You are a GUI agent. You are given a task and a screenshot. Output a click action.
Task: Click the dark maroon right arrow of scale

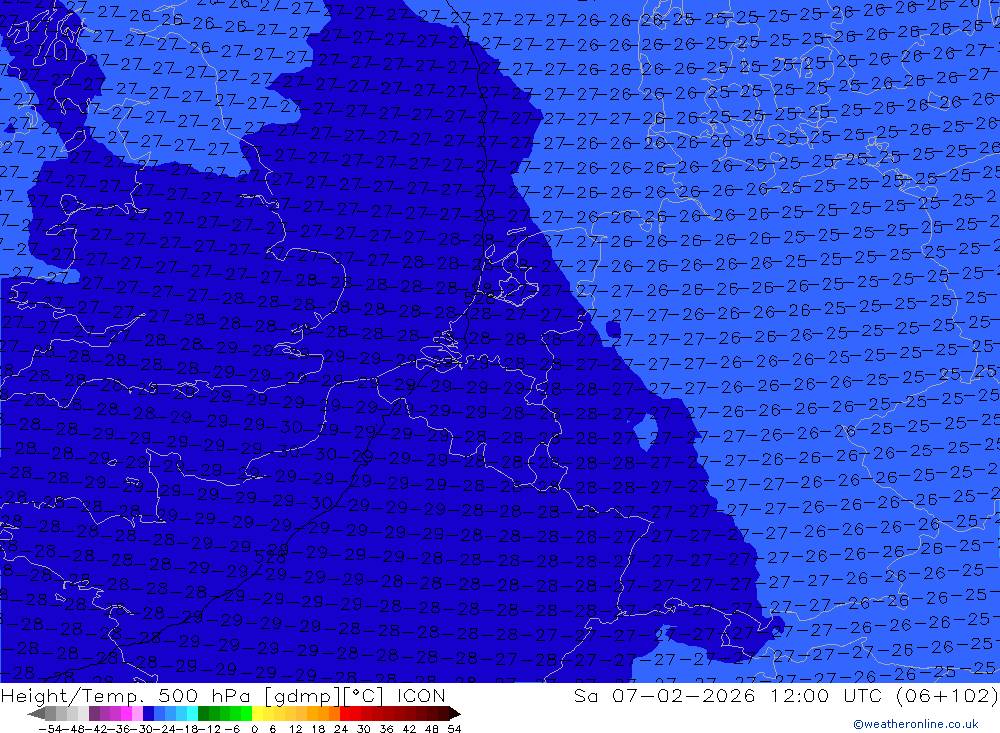click(455, 714)
